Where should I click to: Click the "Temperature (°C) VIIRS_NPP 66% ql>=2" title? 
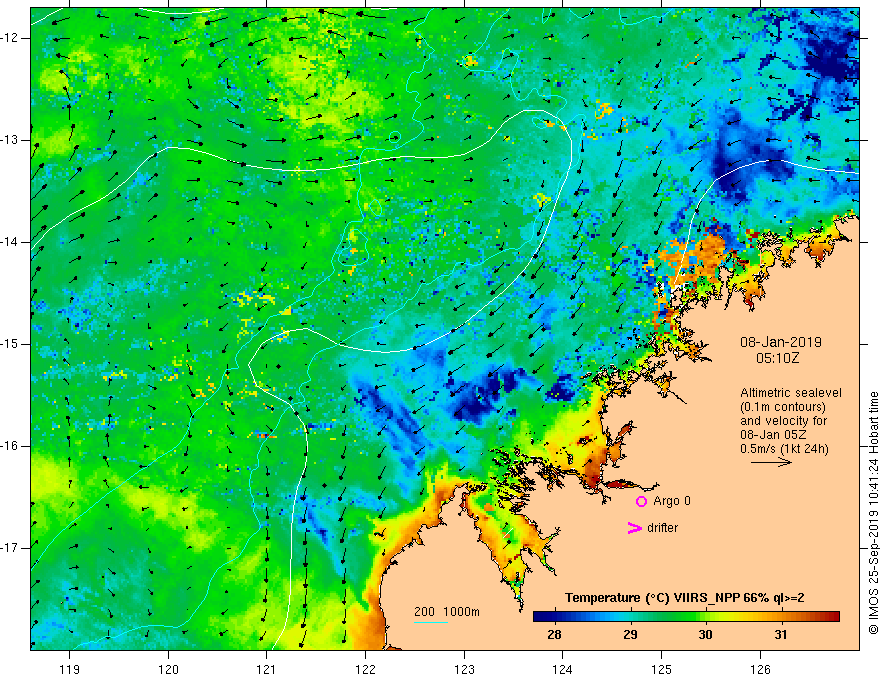(684, 598)
